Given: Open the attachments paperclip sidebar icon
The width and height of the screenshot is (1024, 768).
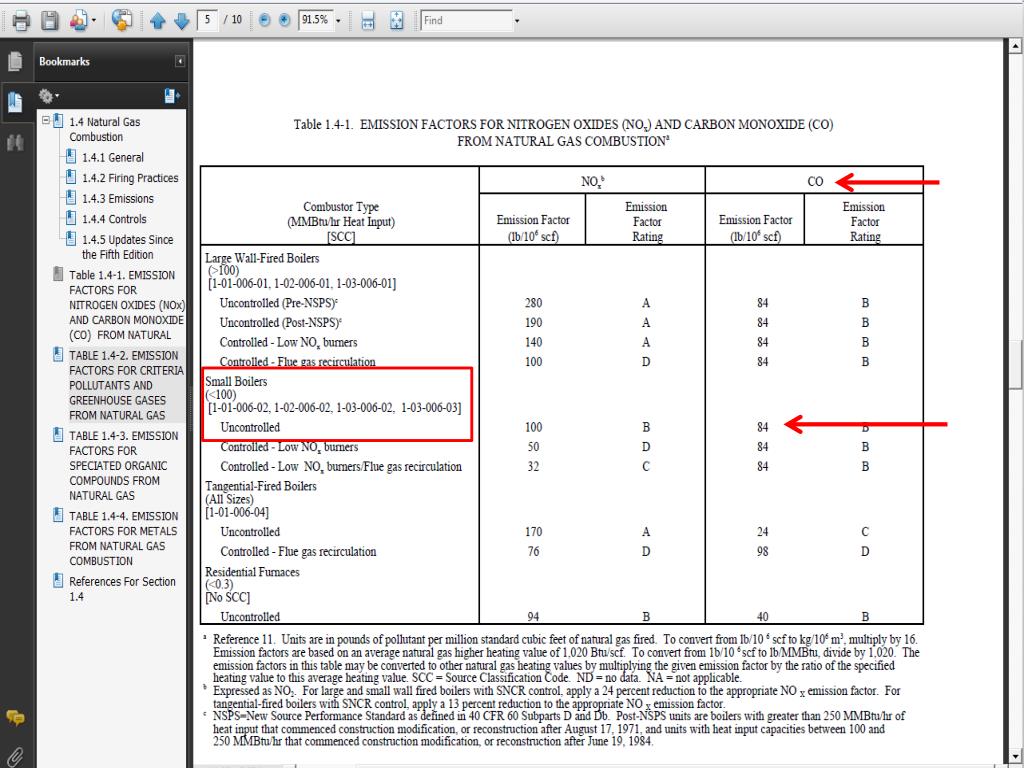Looking at the screenshot, I should pos(14,758).
